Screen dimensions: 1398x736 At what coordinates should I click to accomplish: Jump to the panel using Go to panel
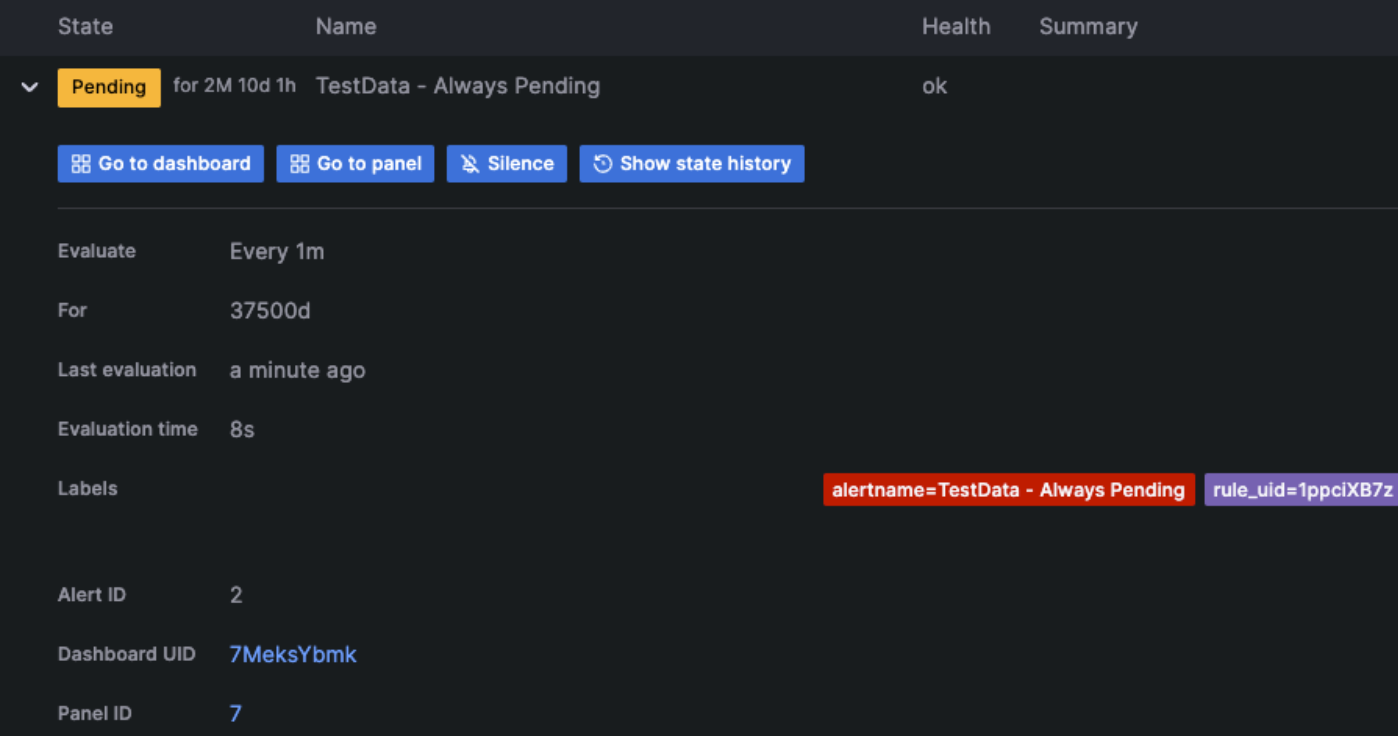coord(355,163)
